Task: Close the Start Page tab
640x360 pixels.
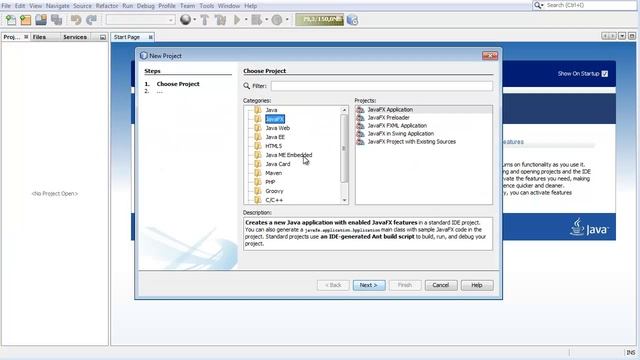Action: 151,37
